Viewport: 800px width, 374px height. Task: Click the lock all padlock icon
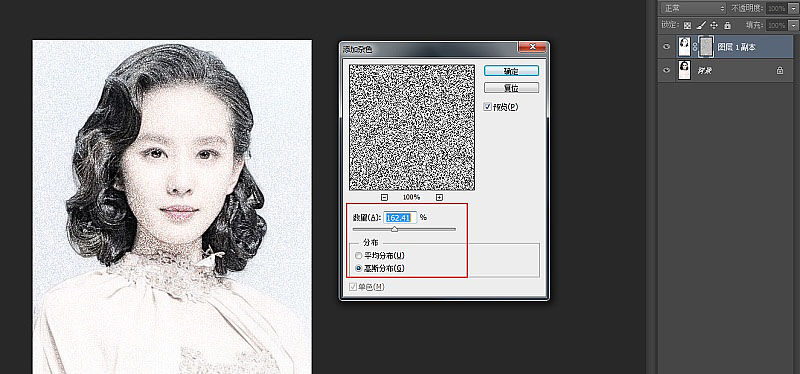tap(728, 25)
